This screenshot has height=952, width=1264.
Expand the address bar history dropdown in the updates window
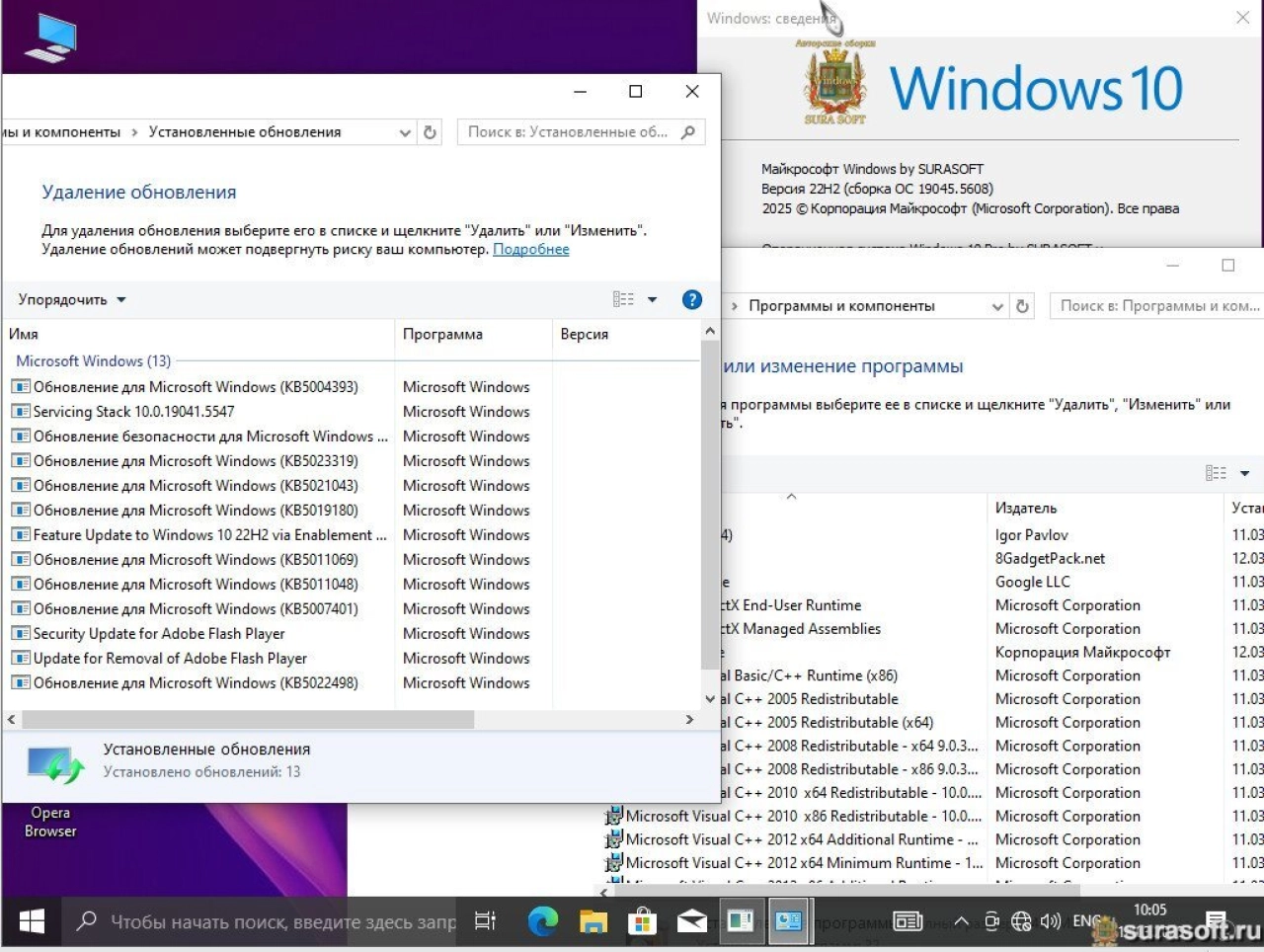tap(405, 132)
